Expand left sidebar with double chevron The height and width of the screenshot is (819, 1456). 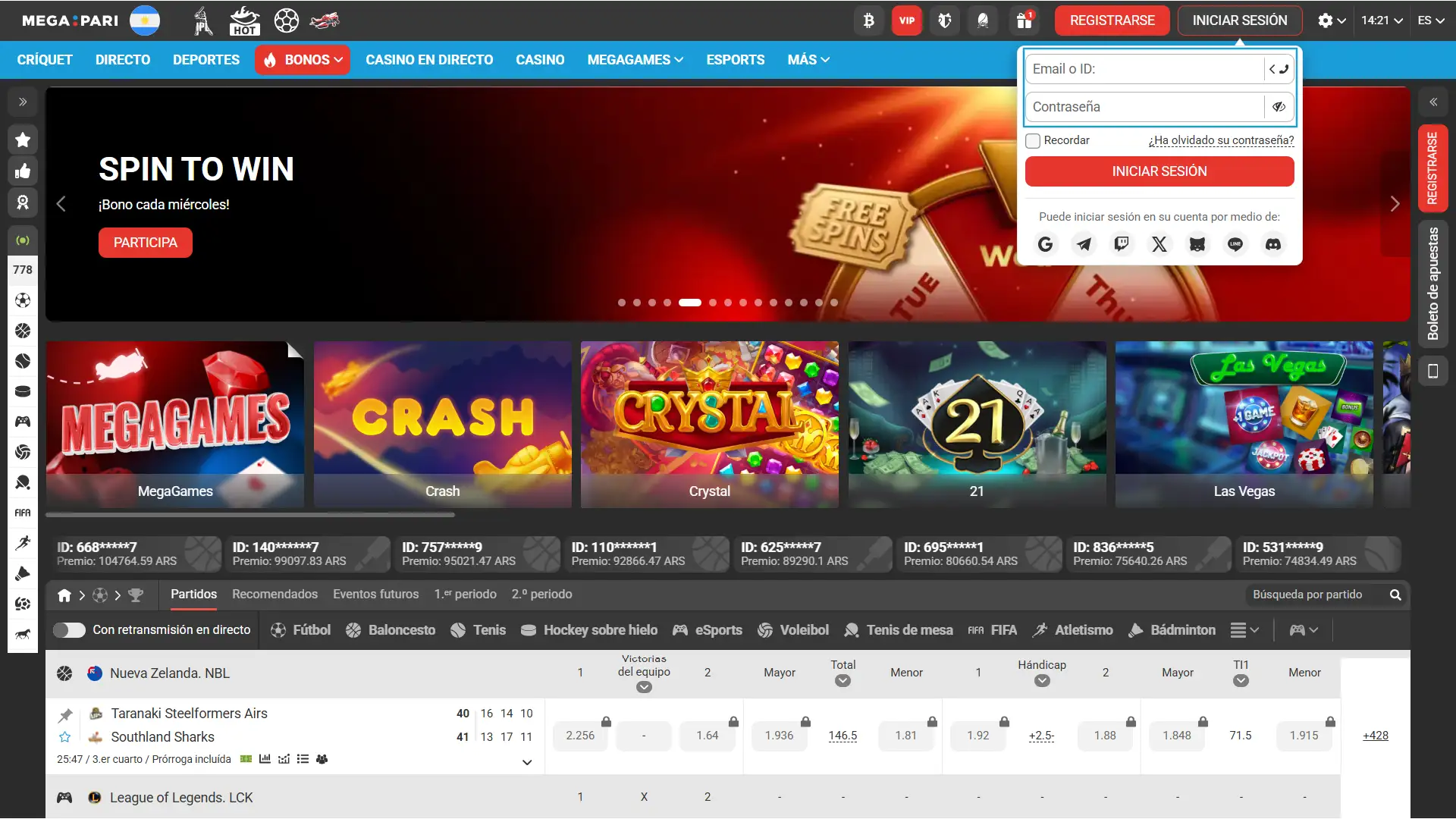(x=23, y=102)
